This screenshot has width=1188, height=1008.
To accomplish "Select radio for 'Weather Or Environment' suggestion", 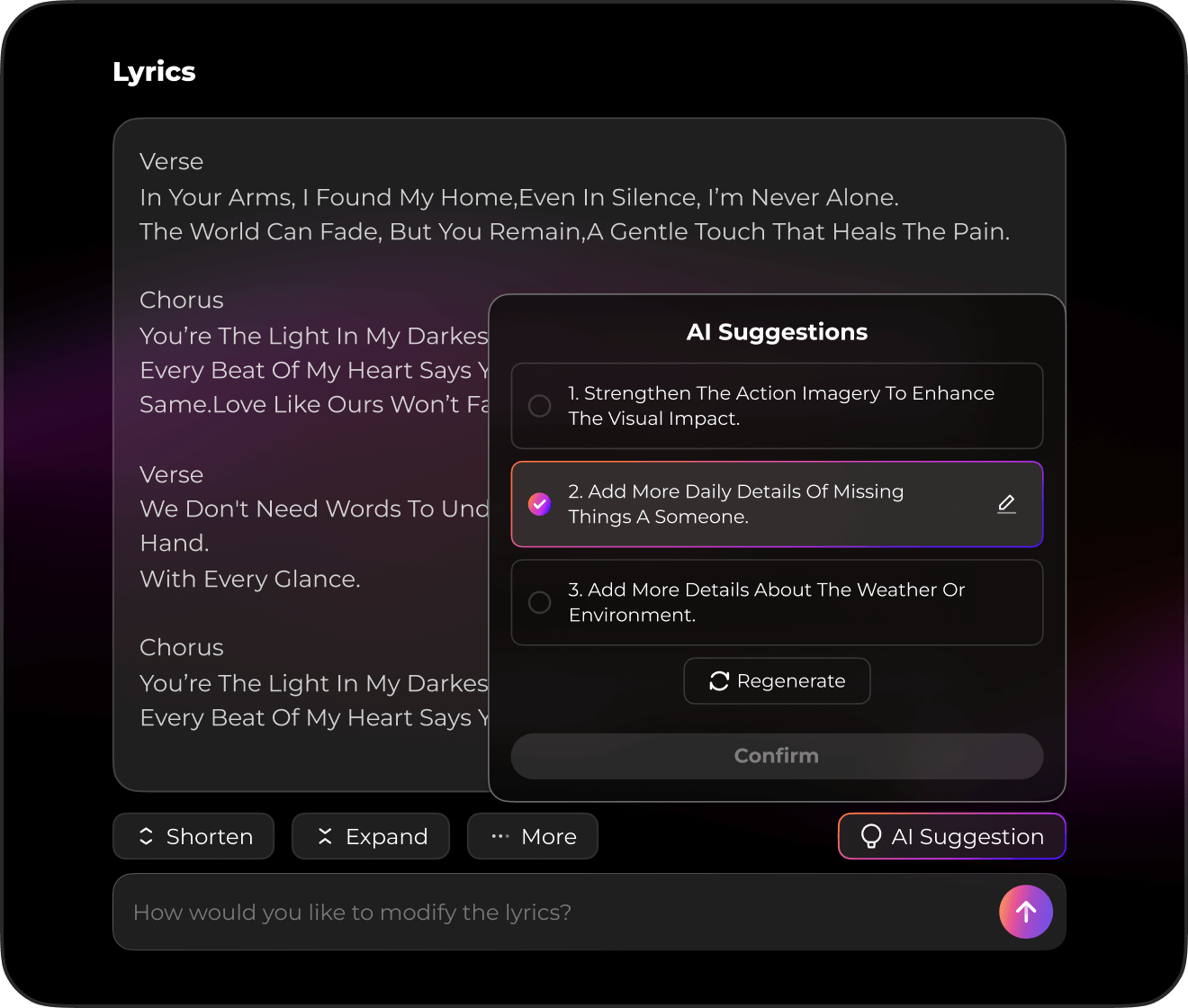I will coord(540,602).
